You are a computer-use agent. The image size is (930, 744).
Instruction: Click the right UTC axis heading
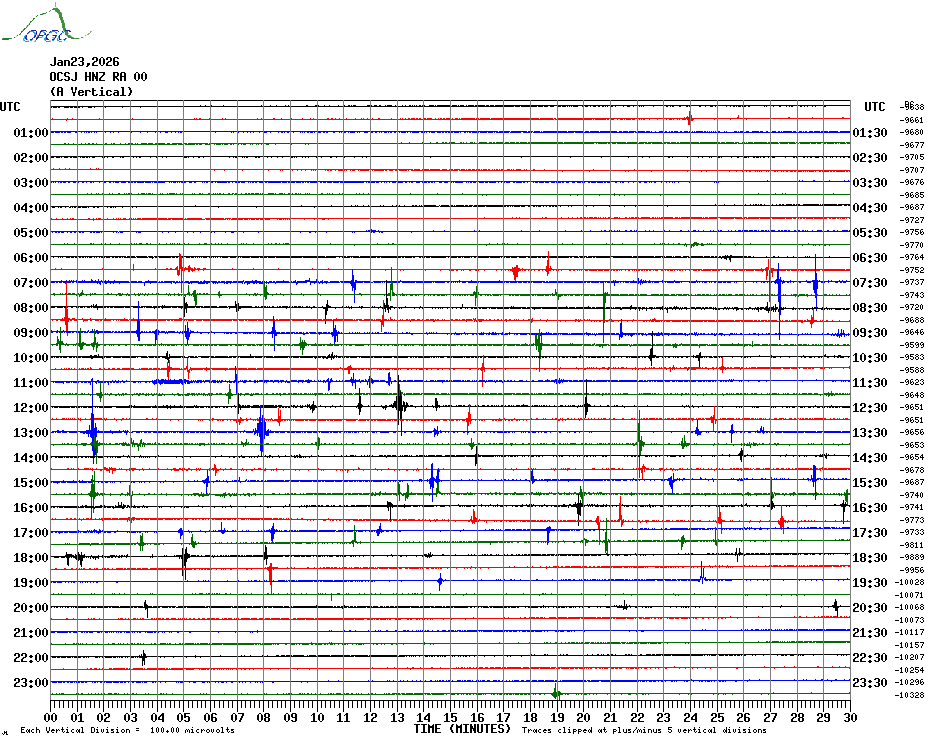tap(875, 107)
